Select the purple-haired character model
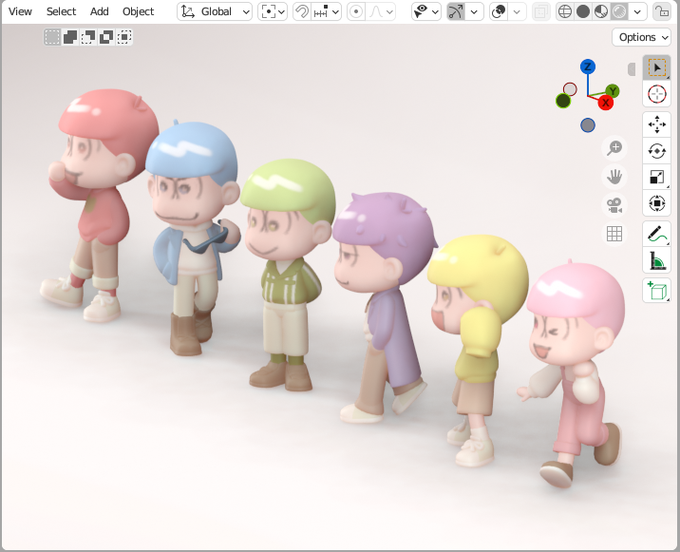The height and width of the screenshot is (552, 680). click(384, 304)
